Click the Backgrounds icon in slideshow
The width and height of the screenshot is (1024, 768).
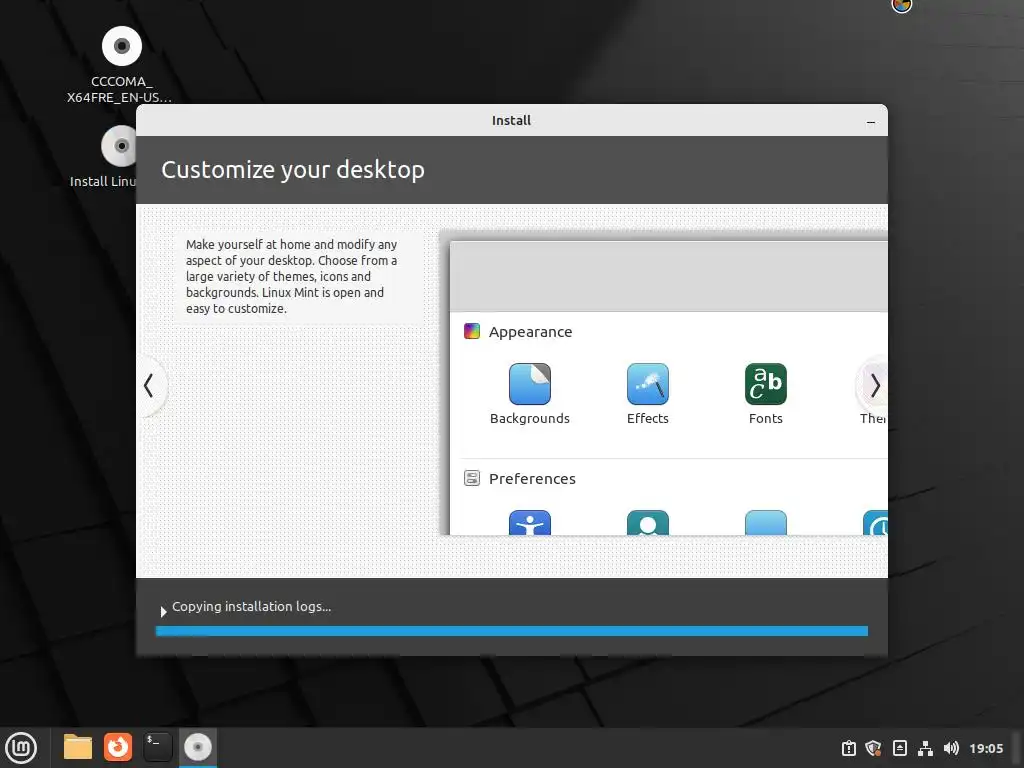pos(530,384)
